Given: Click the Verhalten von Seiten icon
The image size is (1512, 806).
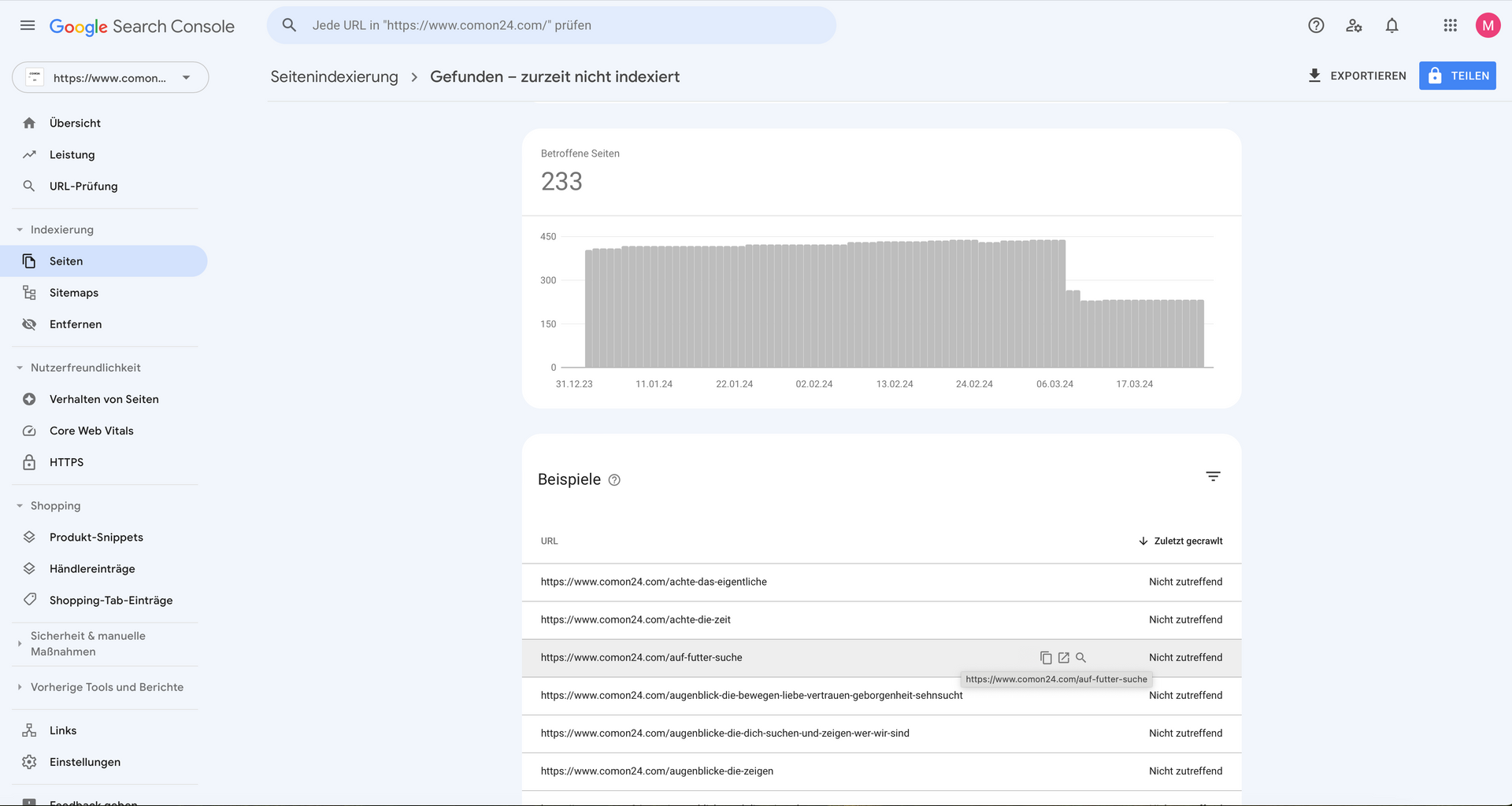Looking at the screenshot, I should (29, 399).
